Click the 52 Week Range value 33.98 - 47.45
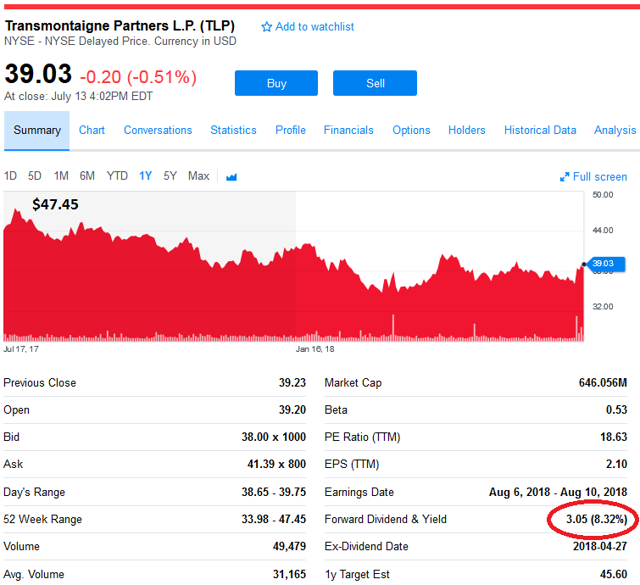 pyautogui.click(x=273, y=519)
